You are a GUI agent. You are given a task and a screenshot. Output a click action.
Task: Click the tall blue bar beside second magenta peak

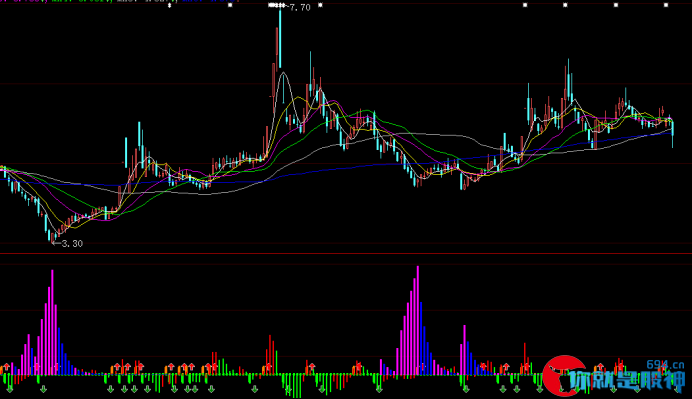pyautogui.click(x=421, y=339)
